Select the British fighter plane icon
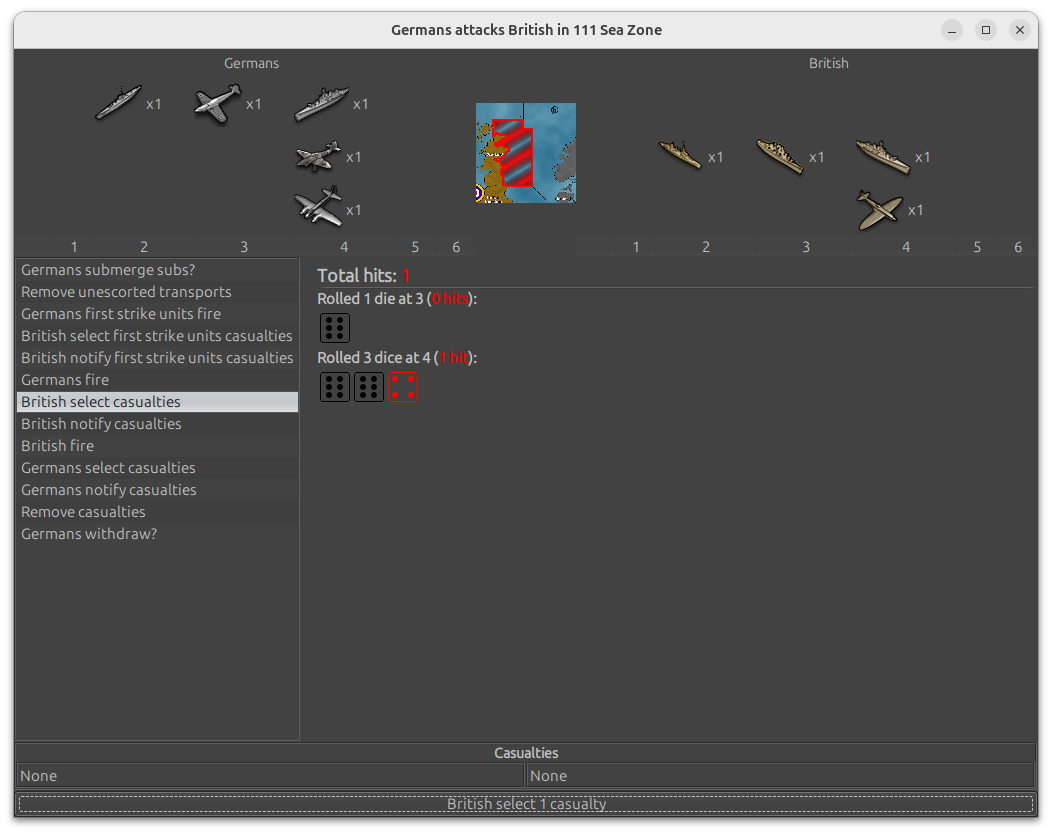The image size is (1052, 834). pos(880,209)
